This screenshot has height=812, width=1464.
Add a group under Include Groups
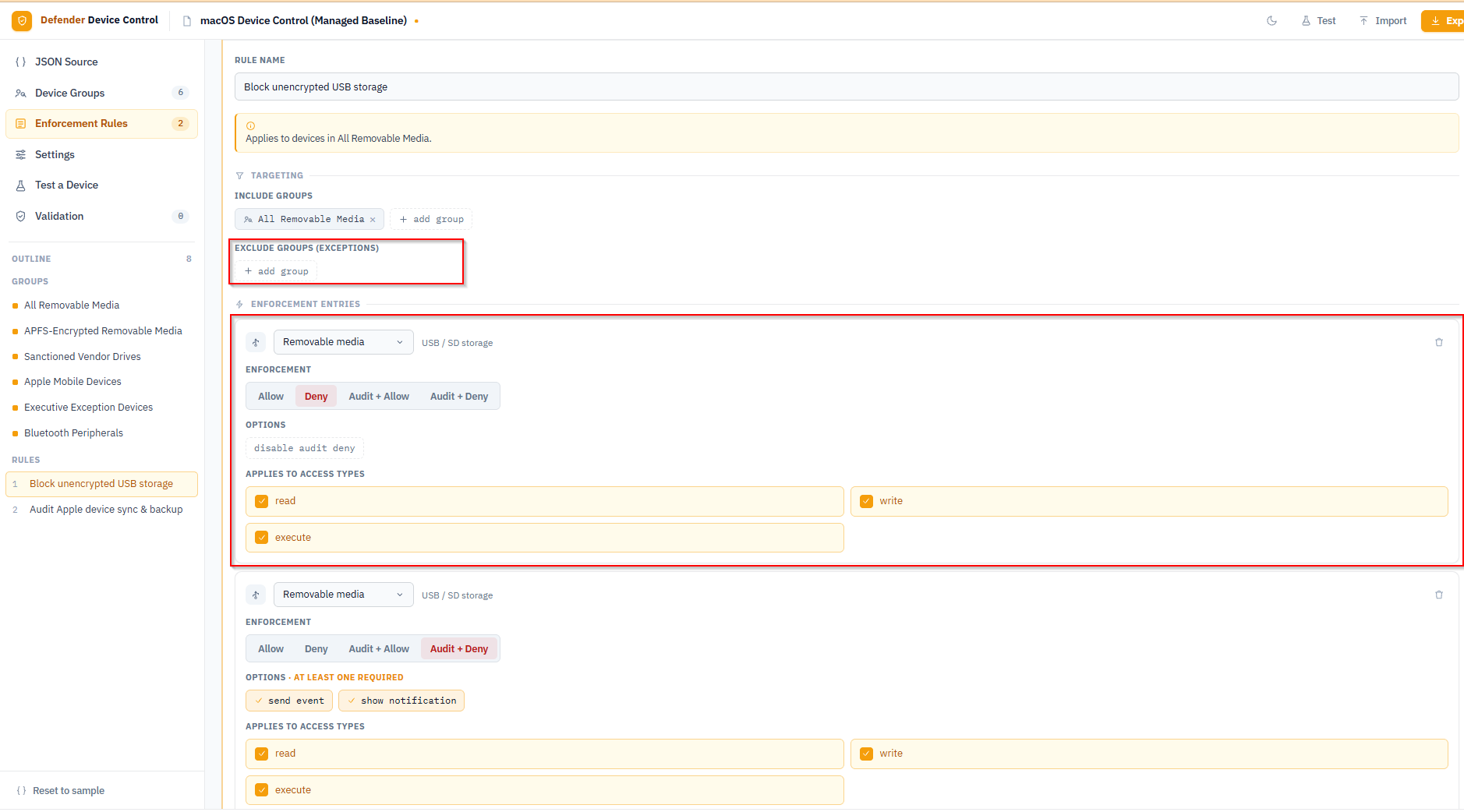pyautogui.click(x=431, y=220)
